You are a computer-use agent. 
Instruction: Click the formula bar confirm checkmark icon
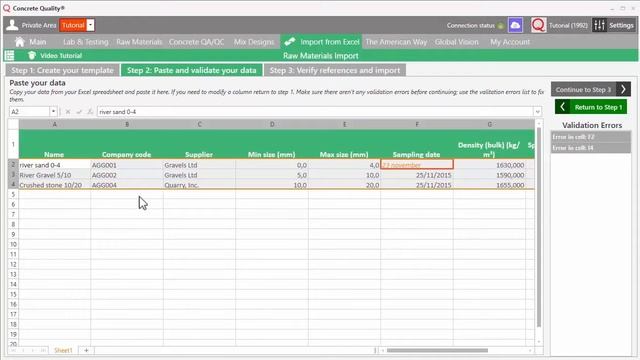point(79,111)
